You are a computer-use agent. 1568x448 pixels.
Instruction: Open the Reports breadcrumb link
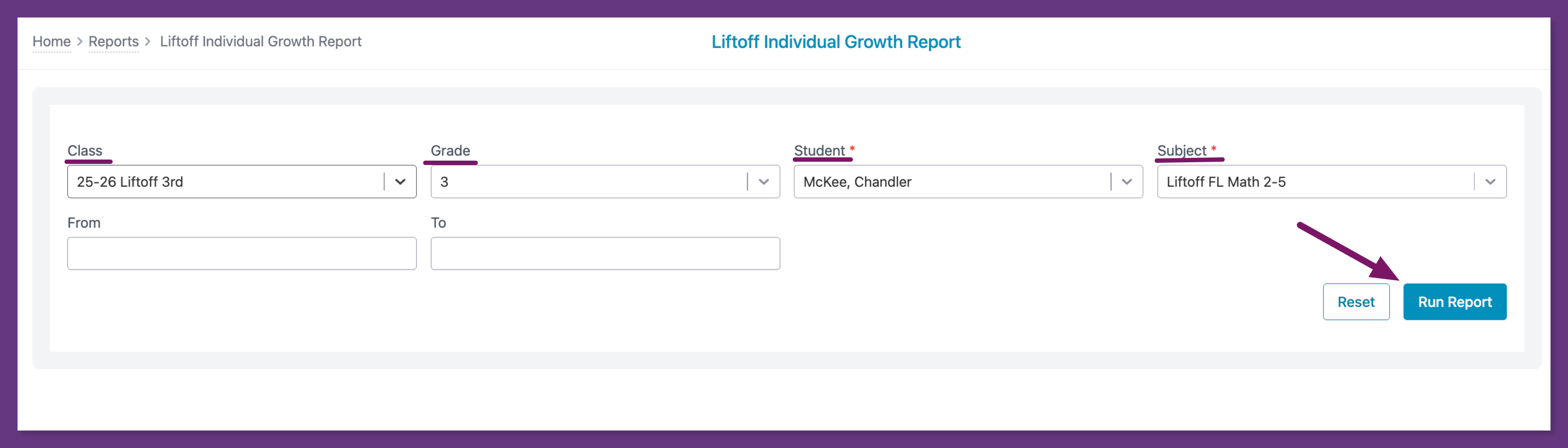tap(113, 42)
